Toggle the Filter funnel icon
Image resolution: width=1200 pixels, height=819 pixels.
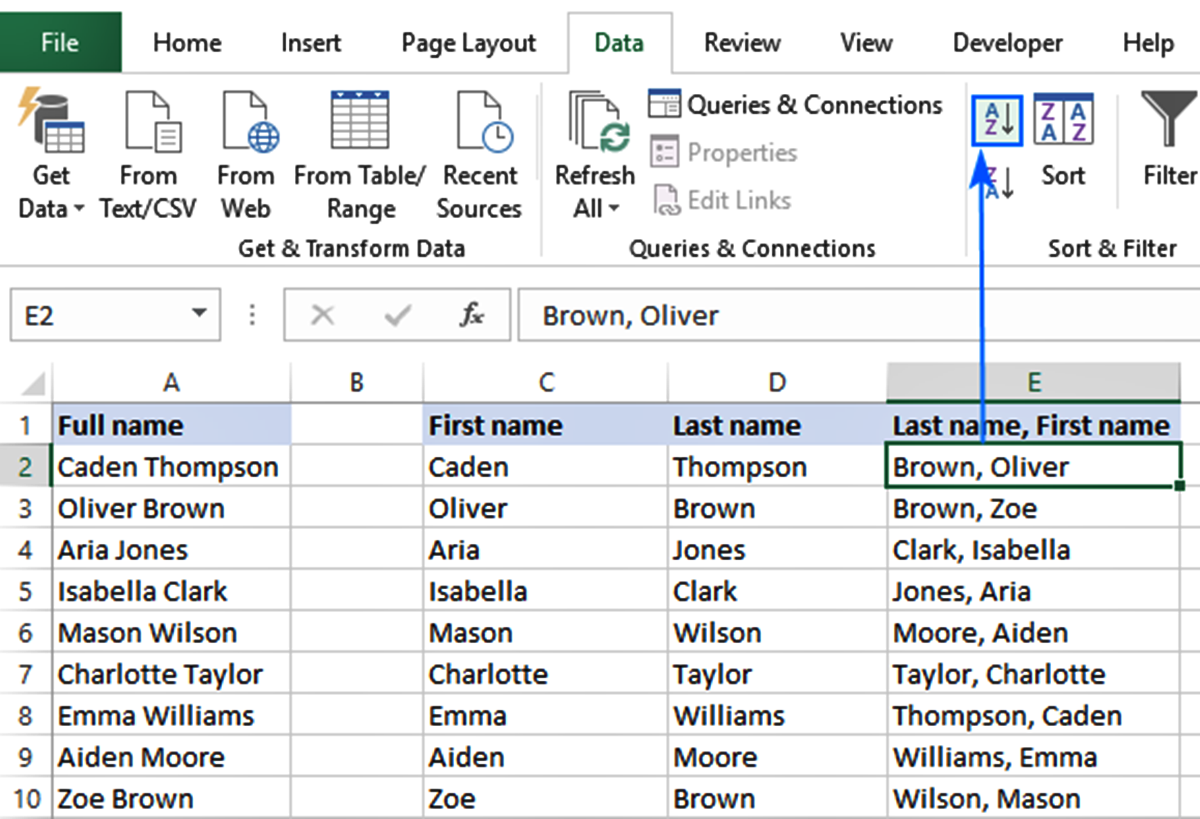point(1169,140)
